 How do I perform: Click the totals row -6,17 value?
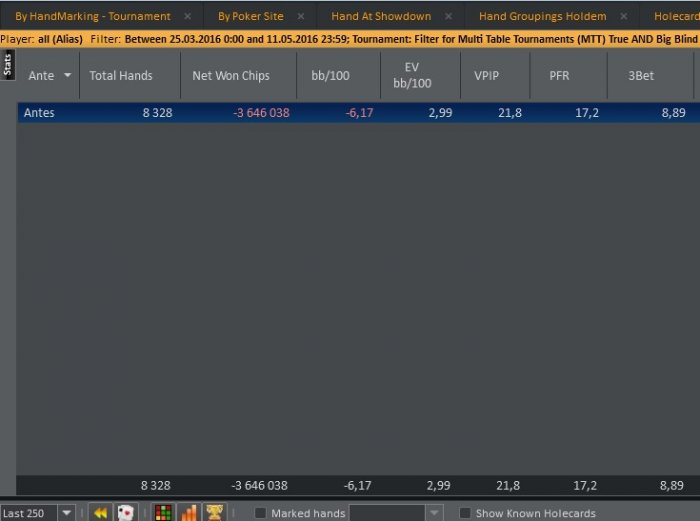pyautogui.click(x=357, y=485)
